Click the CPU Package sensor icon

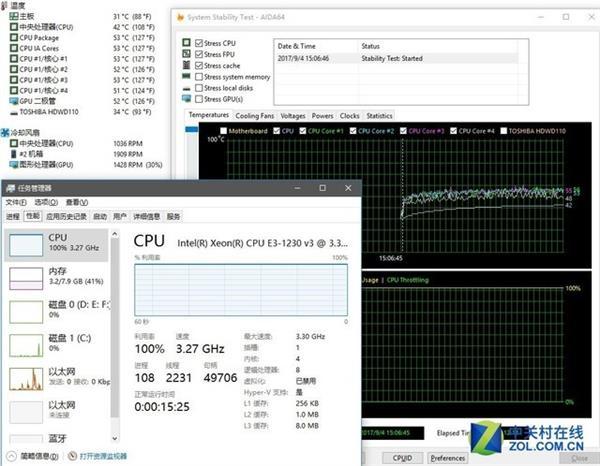pos(14,37)
